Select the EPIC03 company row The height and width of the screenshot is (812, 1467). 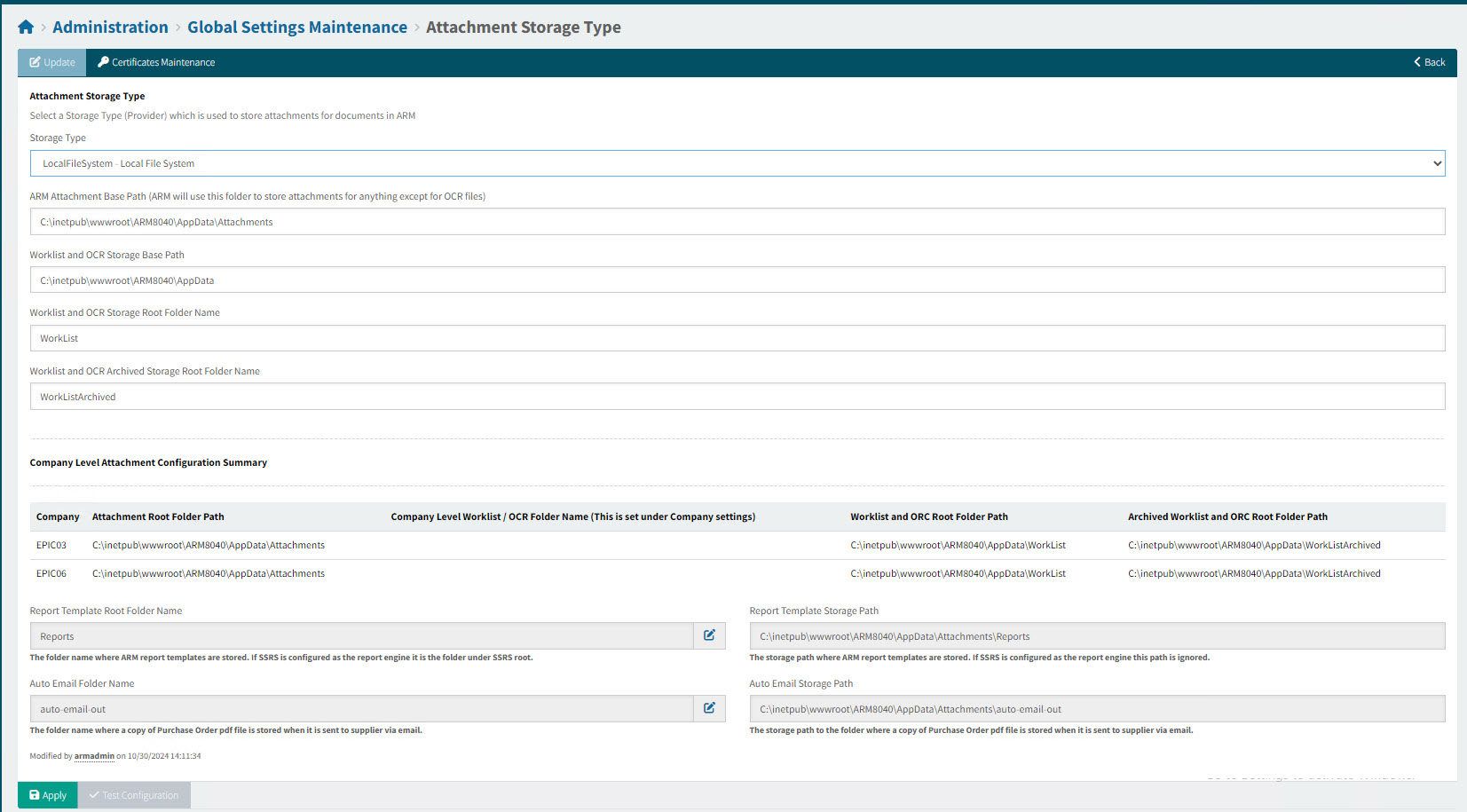51,545
